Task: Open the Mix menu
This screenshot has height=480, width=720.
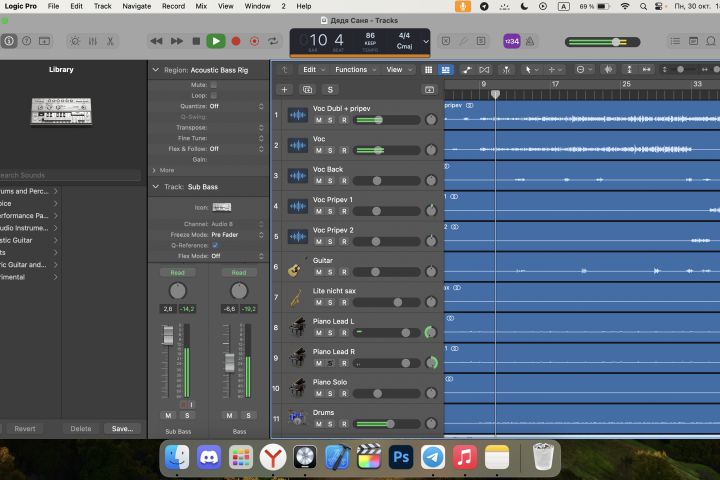Action: (201, 6)
